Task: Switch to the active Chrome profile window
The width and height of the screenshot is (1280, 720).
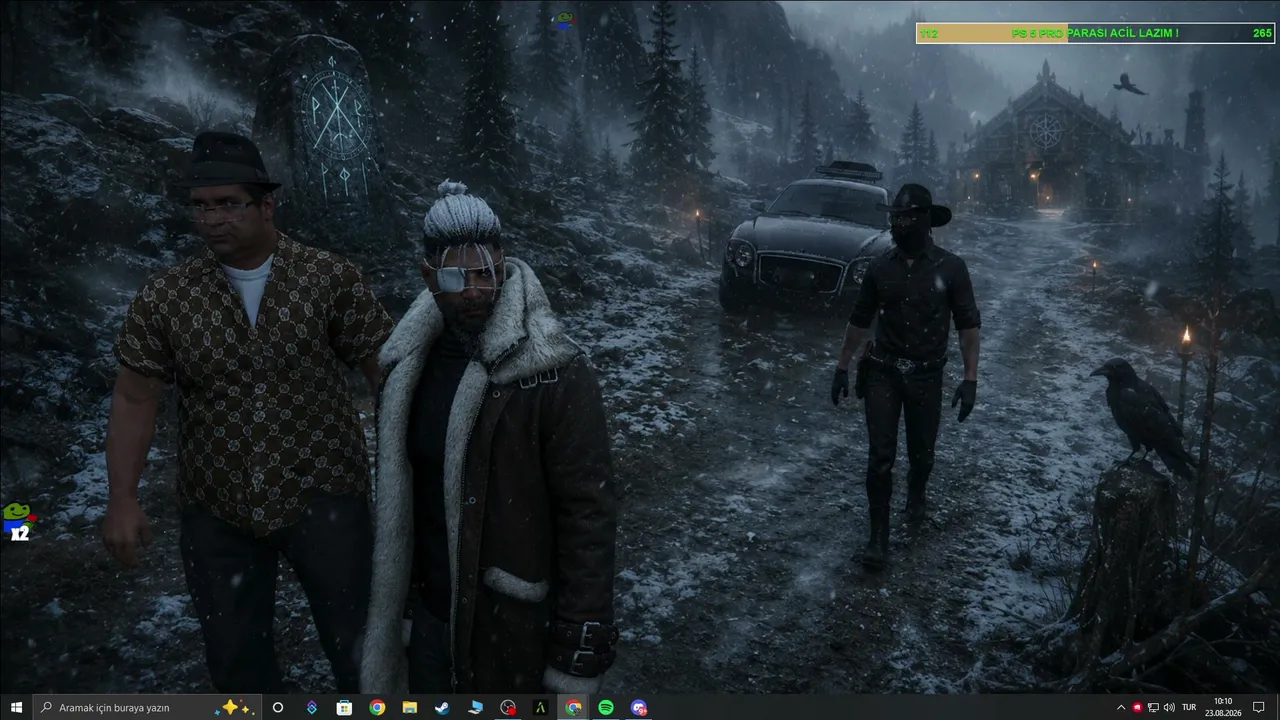Action: [573, 707]
